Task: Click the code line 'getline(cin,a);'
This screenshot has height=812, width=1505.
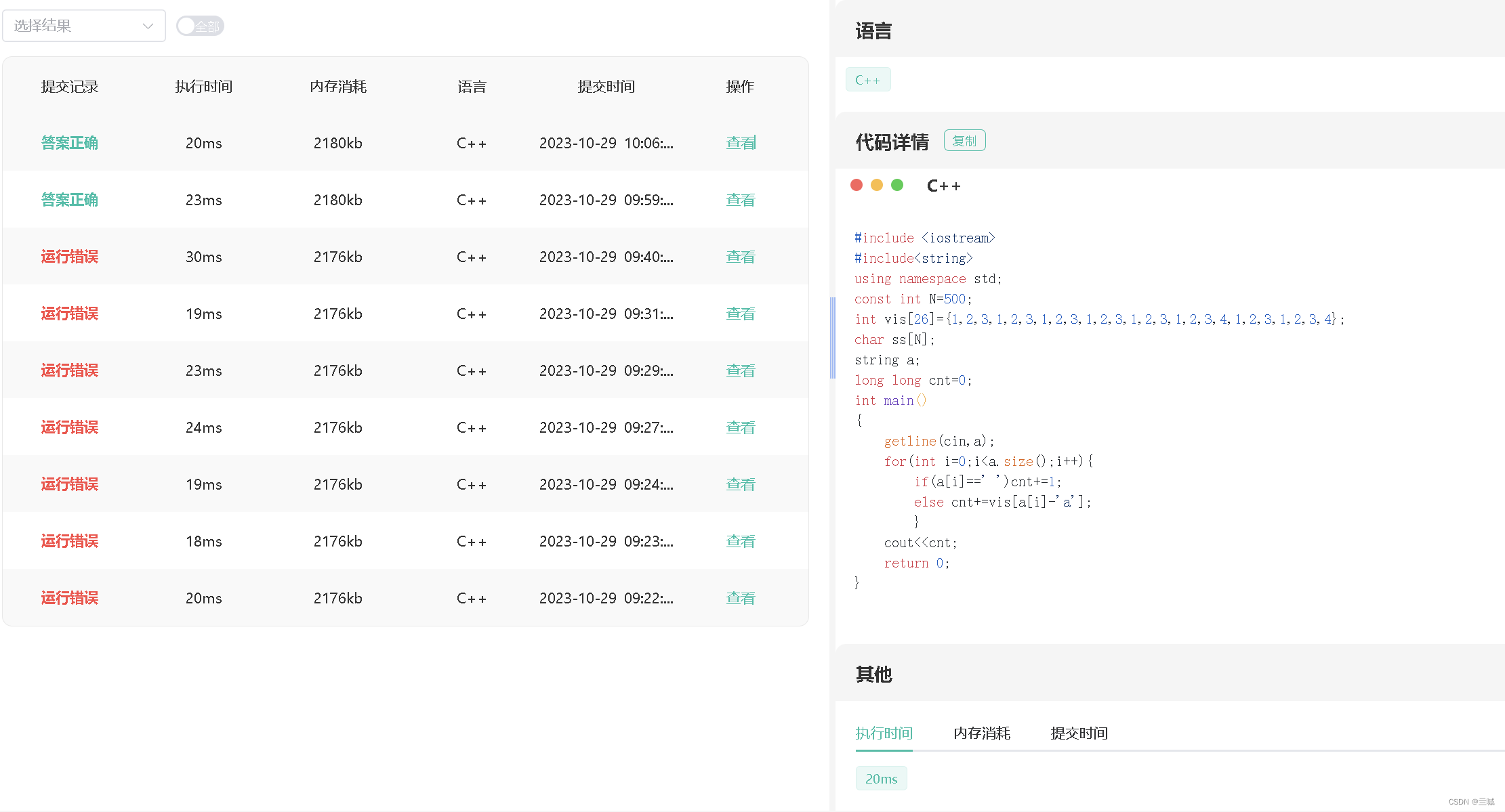Action: coord(939,441)
